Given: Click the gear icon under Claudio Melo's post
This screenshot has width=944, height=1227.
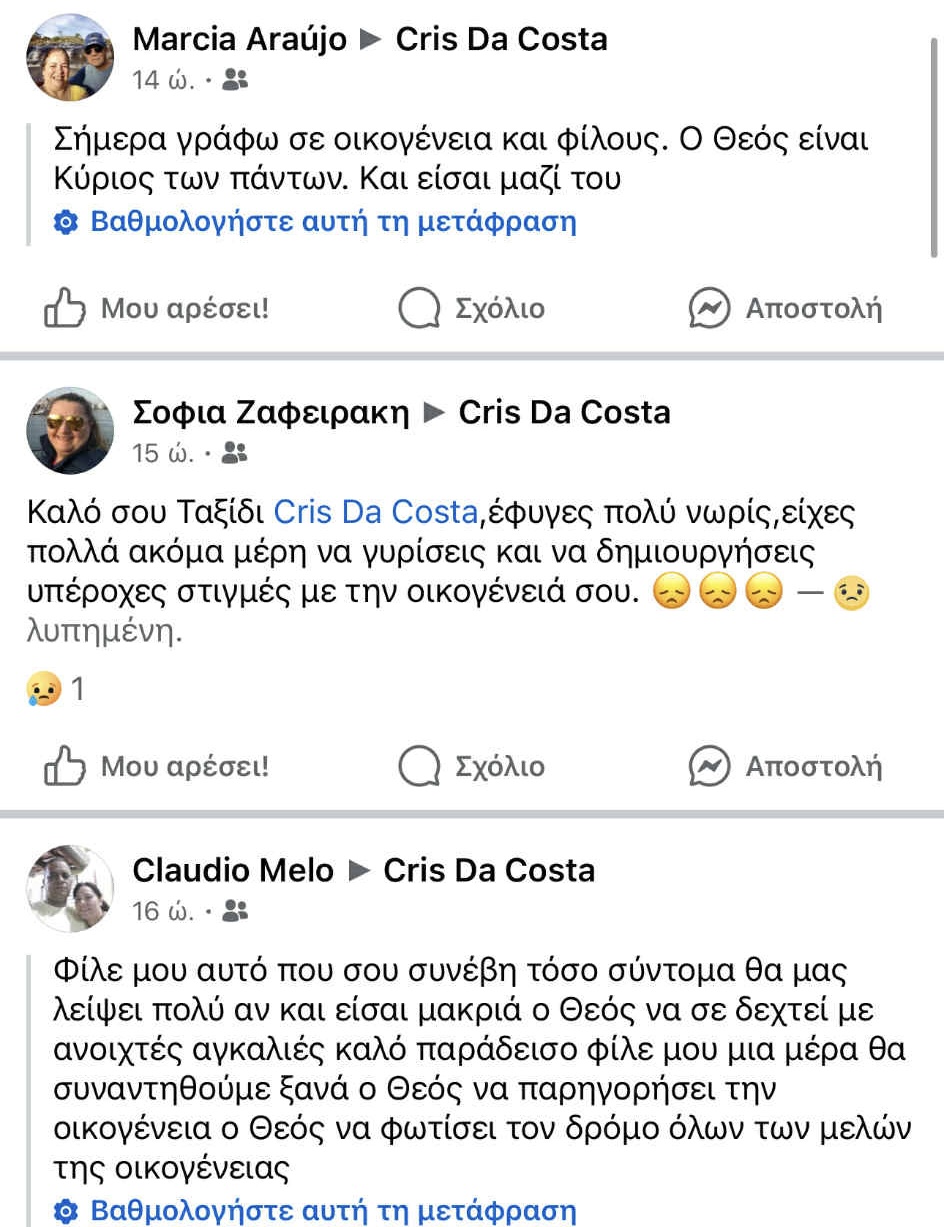Looking at the screenshot, I should click(x=66, y=1211).
